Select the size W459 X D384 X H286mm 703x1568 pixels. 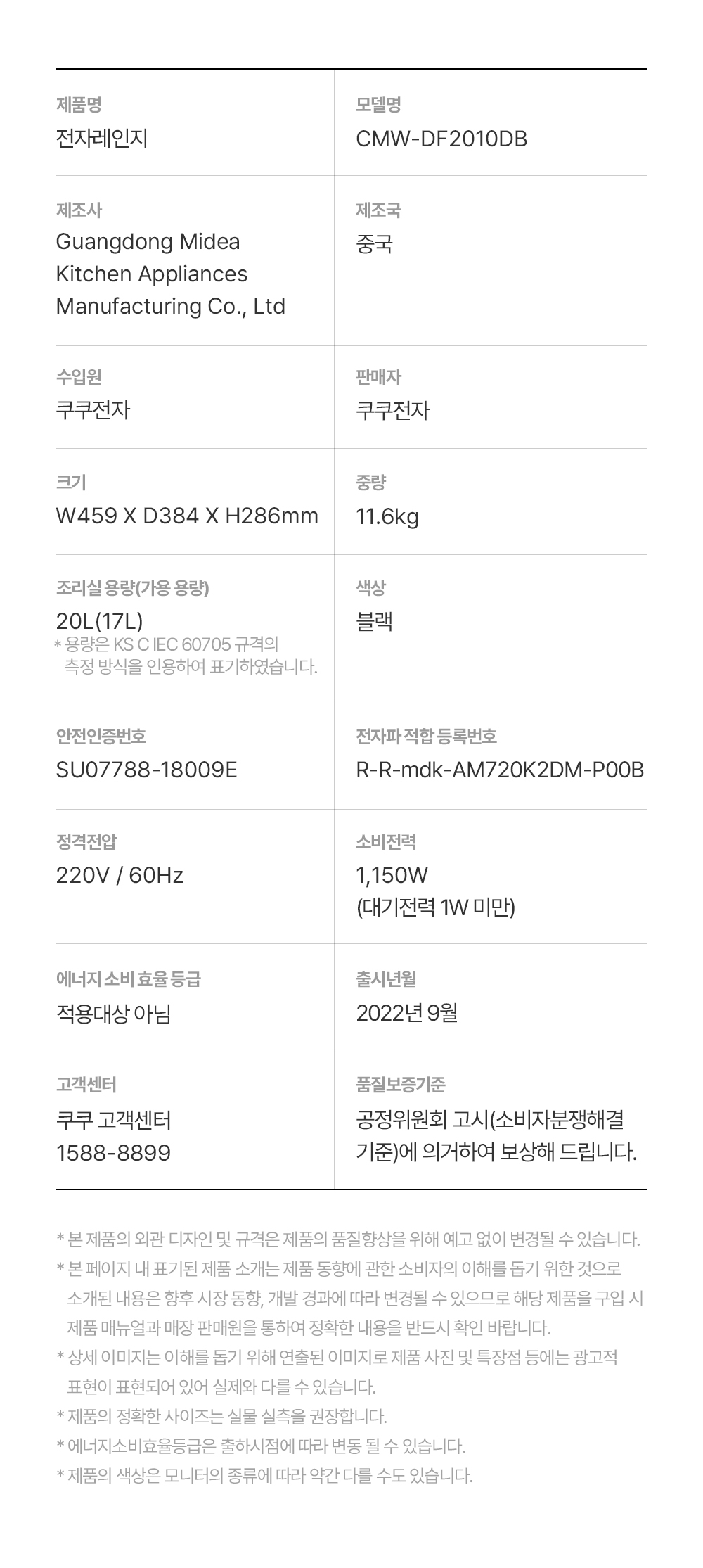pyautogui.click(x=186, y=516)
